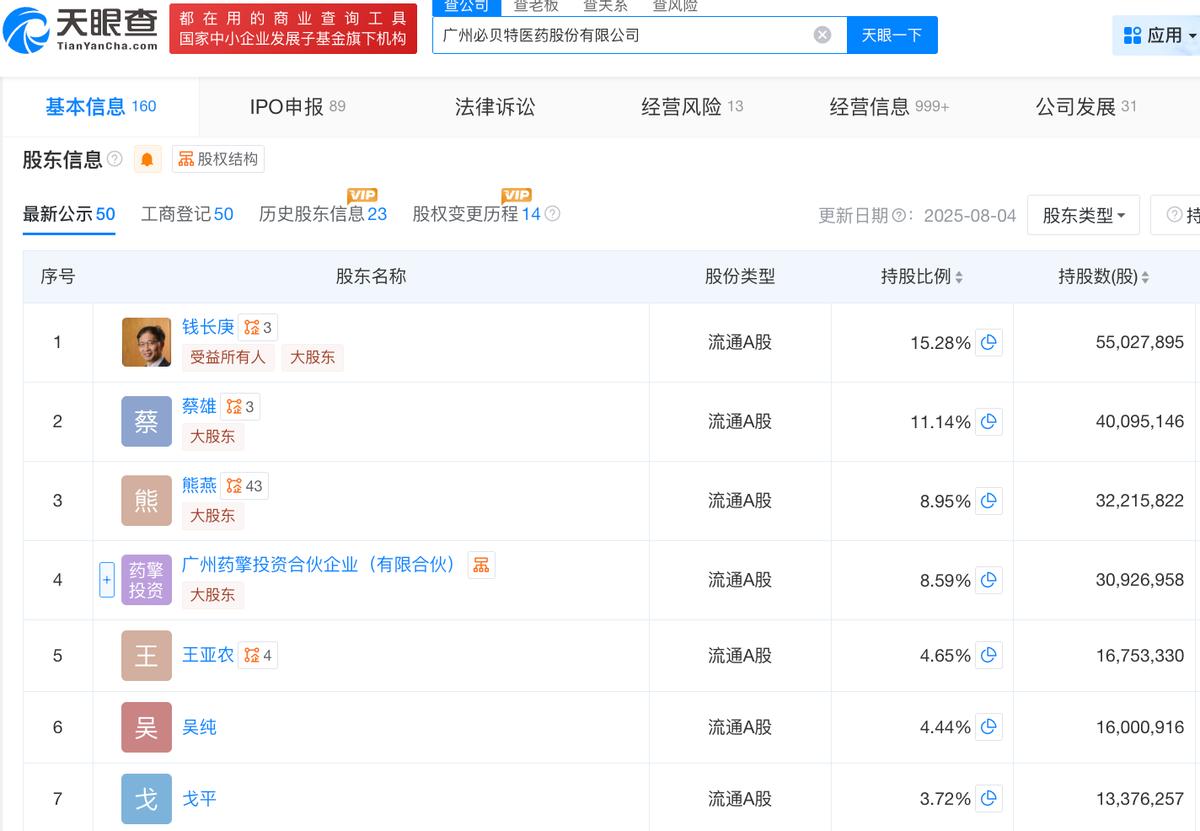Select 股权变更历程 14 VIP sub-tab
Image resolution: width=1200 pixels, height=831 pixels.
click(476, 214)
